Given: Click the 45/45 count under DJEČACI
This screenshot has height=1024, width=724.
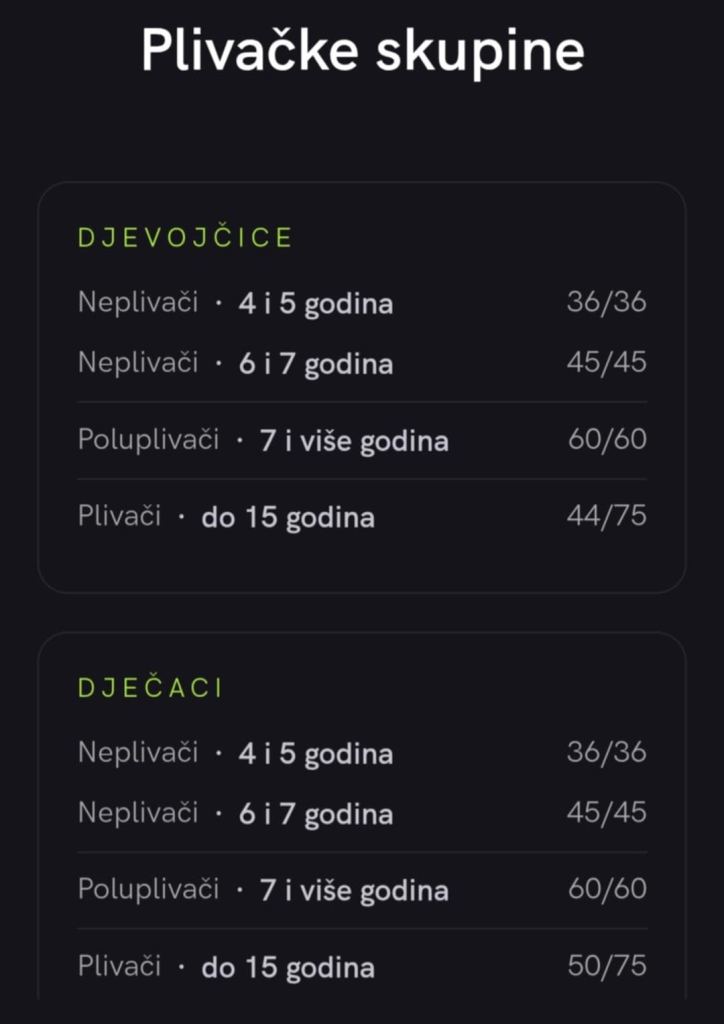Looking at the screenshot, I should coord(606,812).
